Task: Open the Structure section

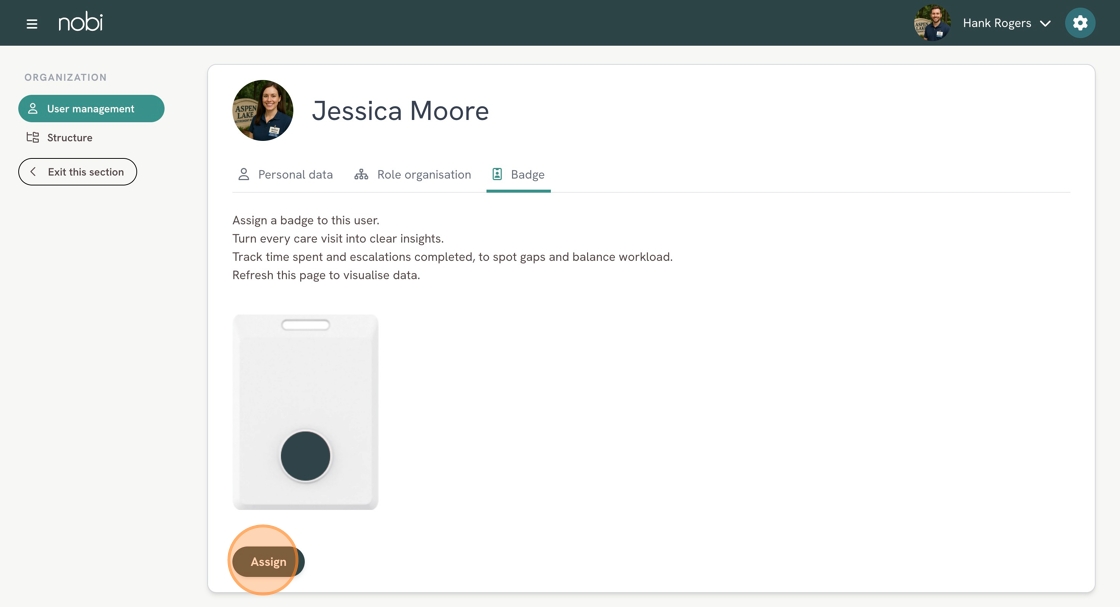Action: click(x=59, y=137)
